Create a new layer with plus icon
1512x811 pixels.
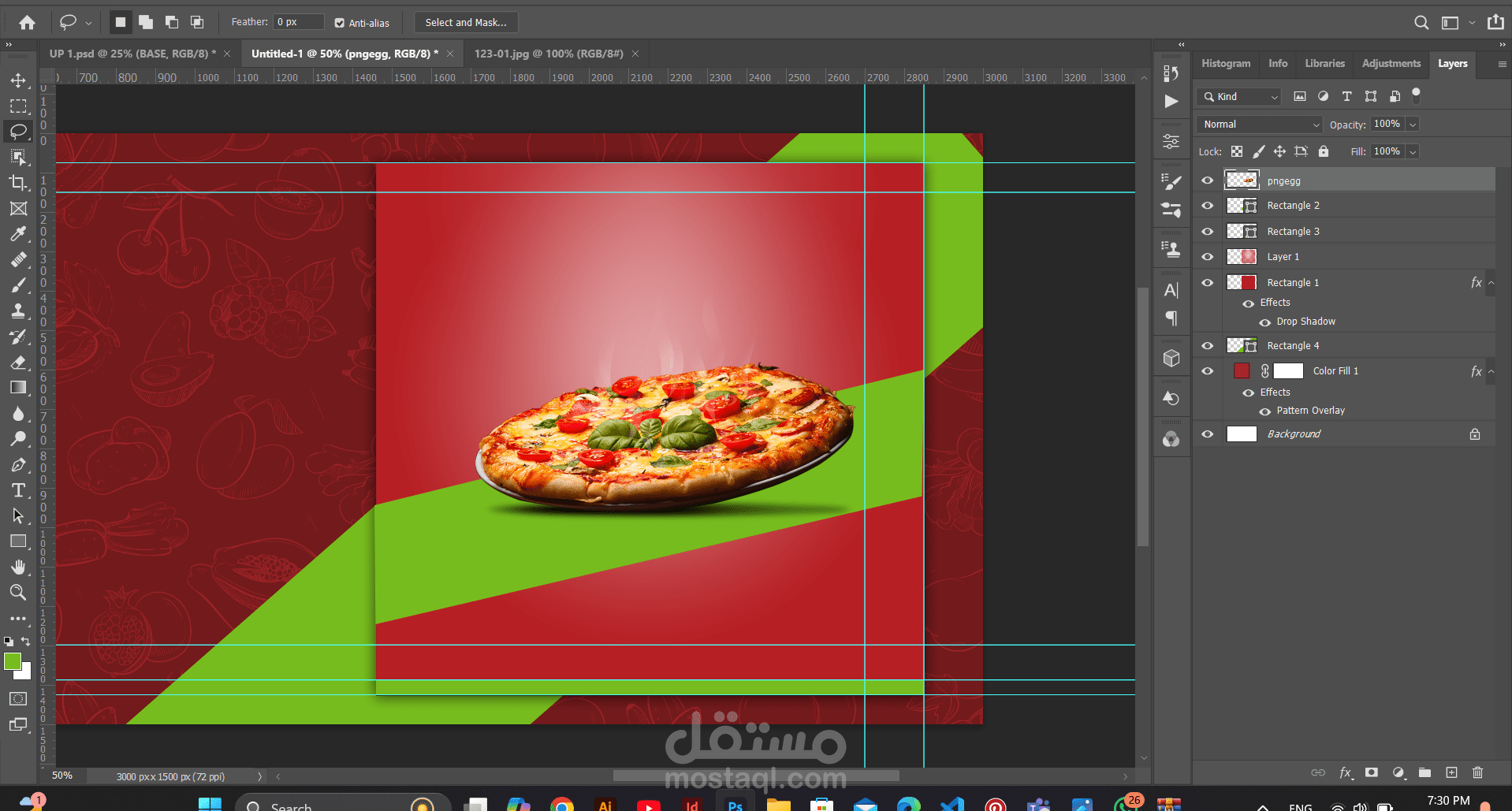[1451, 772]
